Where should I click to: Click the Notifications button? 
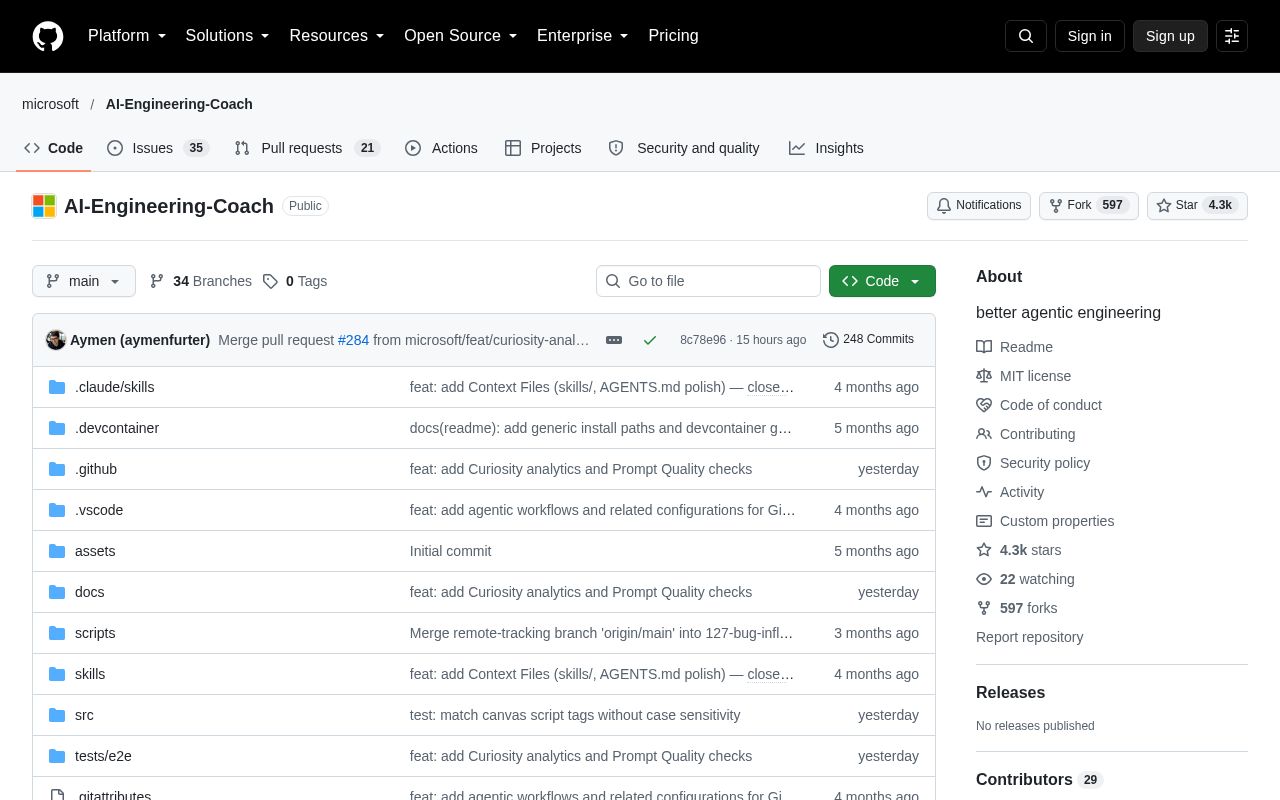(979, 206)
